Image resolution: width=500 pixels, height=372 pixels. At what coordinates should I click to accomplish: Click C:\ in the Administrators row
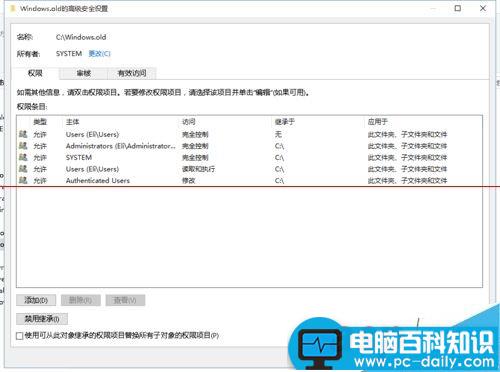click(x=279, y=146)
